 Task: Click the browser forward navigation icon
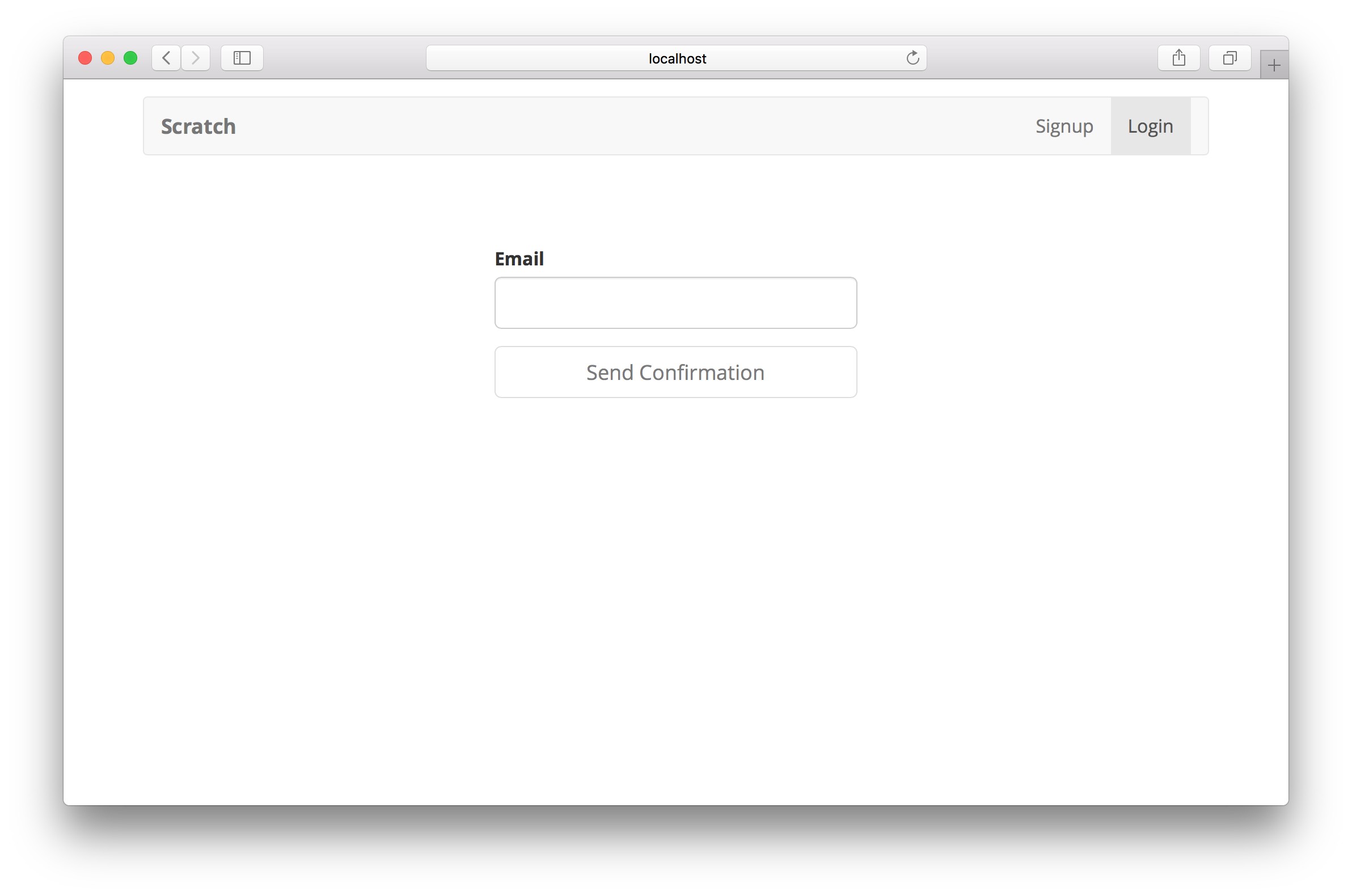(197, 57)
